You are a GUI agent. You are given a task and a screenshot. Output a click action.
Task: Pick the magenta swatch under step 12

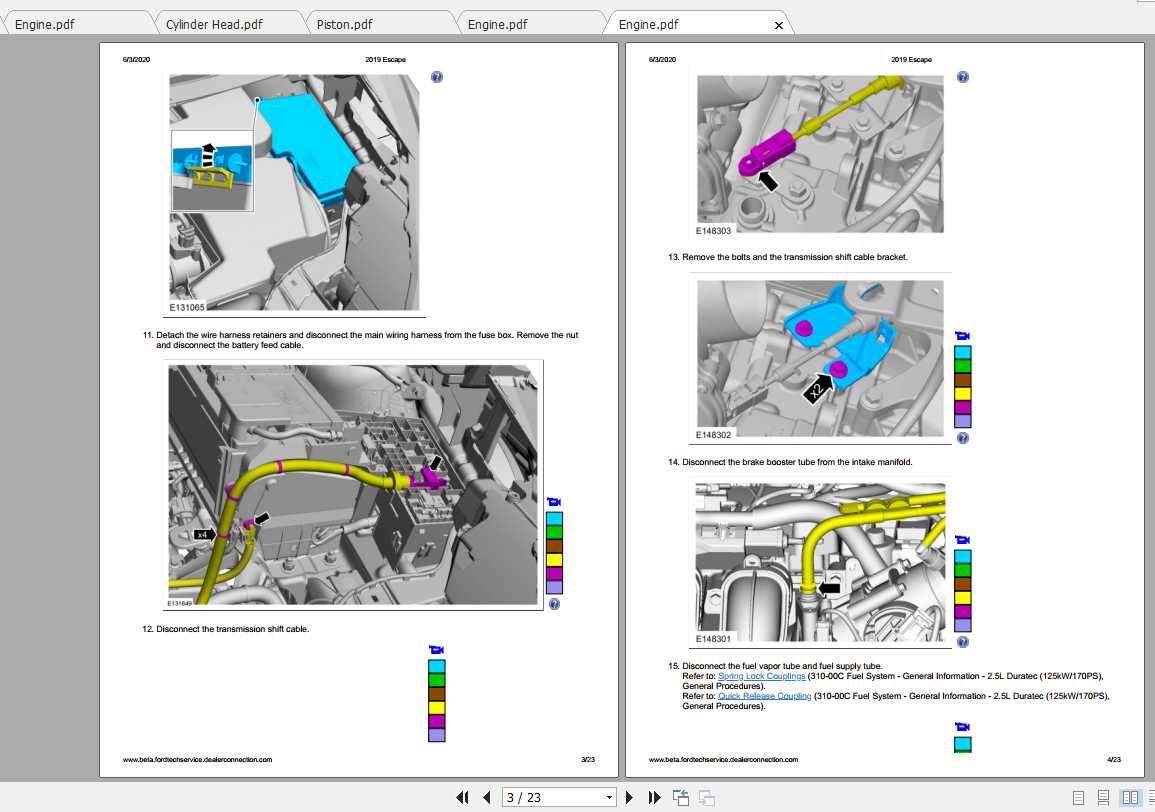(437, 721)
